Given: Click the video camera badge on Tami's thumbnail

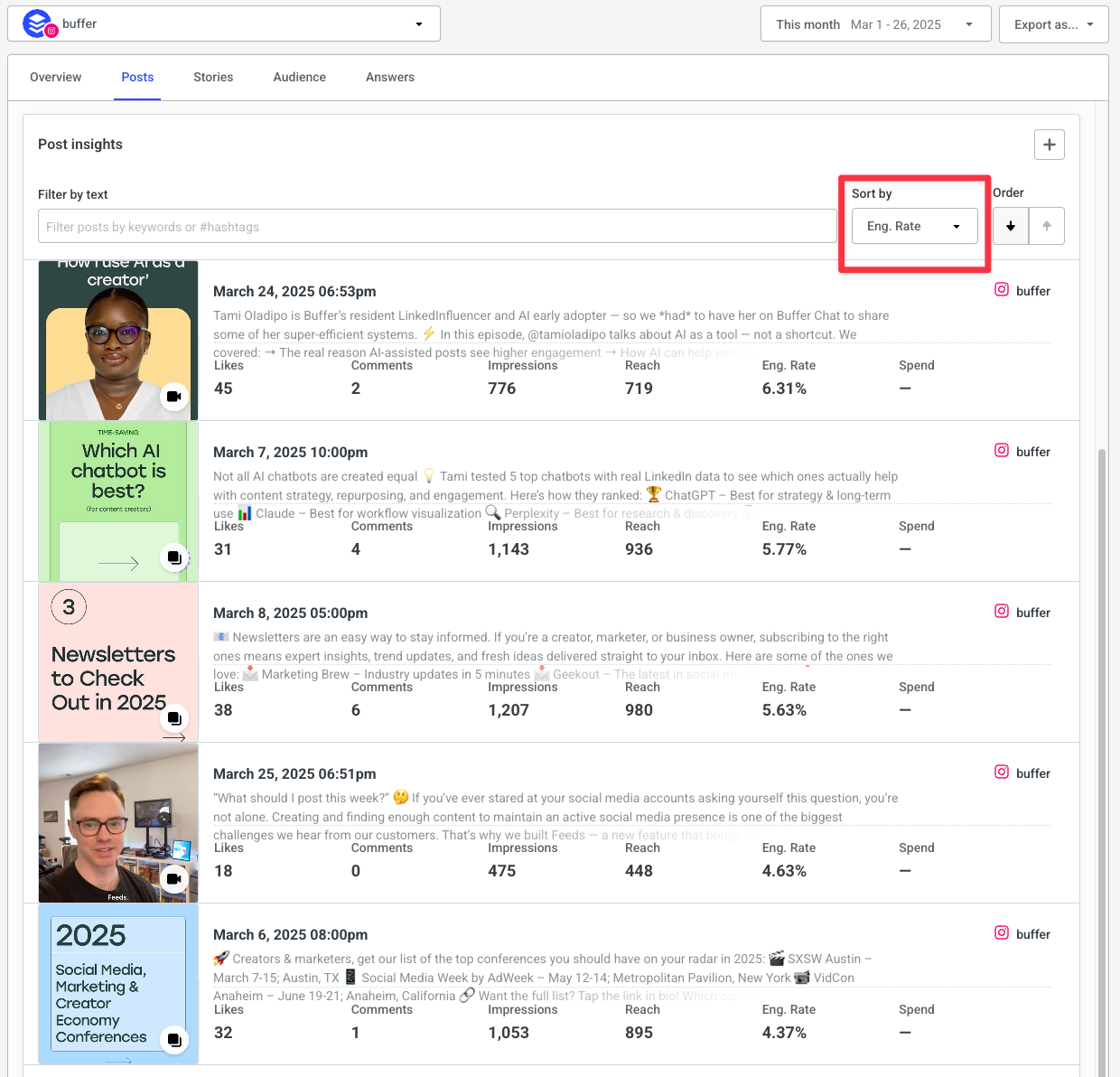Looking at the screenshot, I should (174, 396).
